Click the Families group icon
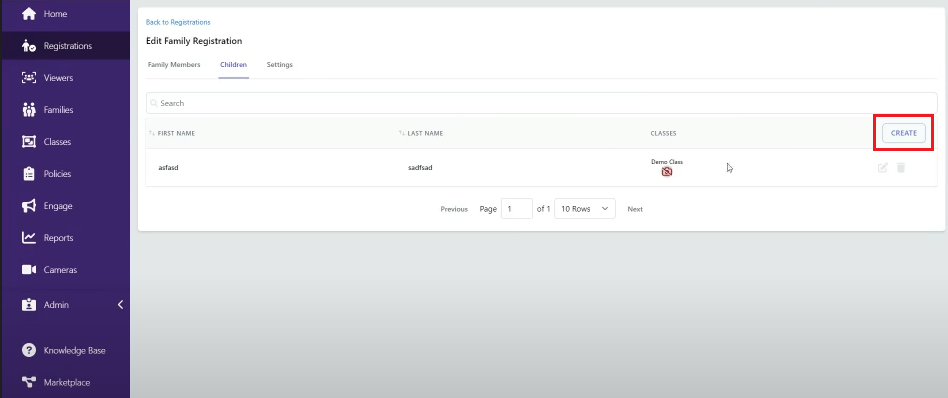Image resolution: width=948 pixels, height=398 pixels. click(x=29, y=110)
